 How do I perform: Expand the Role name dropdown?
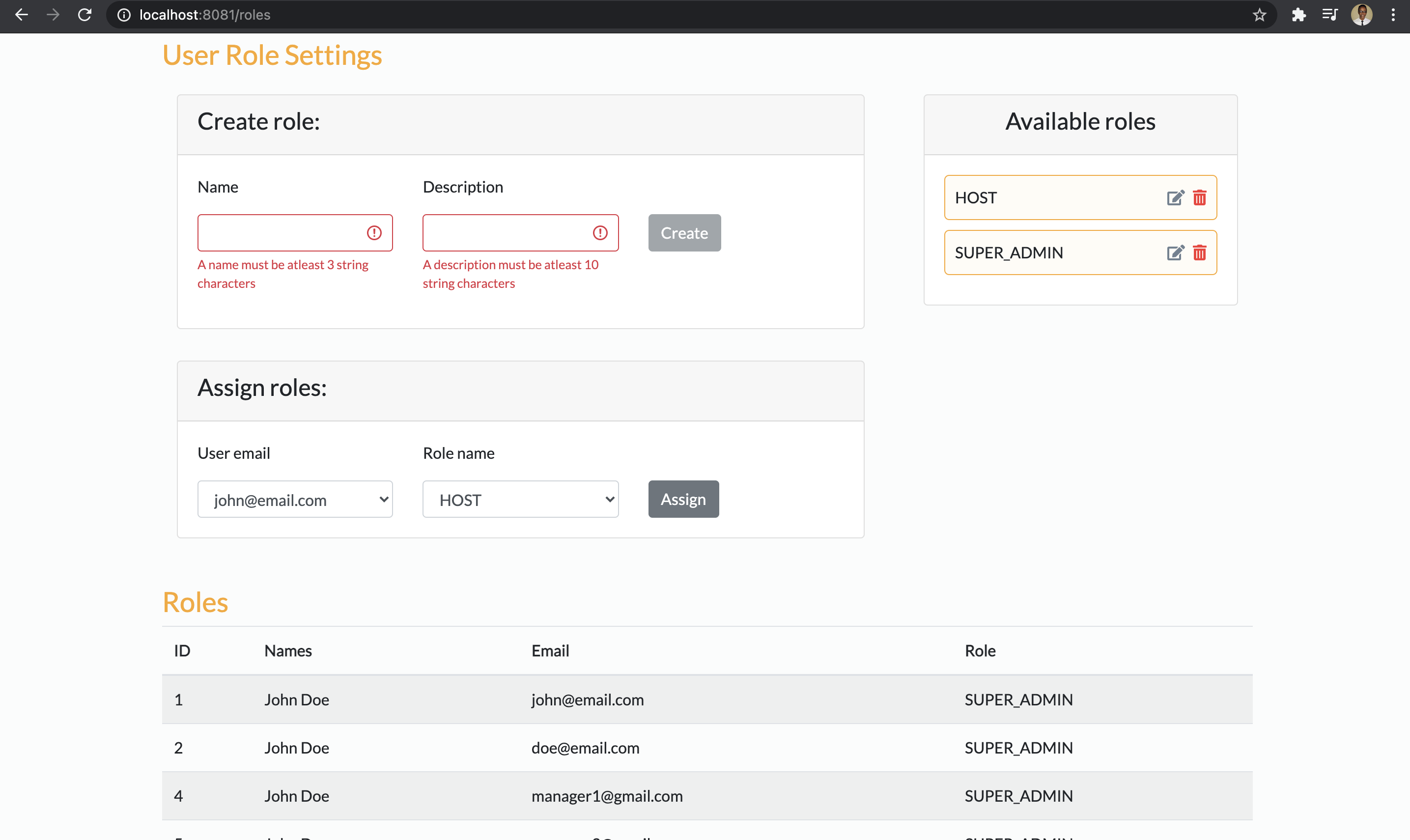coord(520,499)
